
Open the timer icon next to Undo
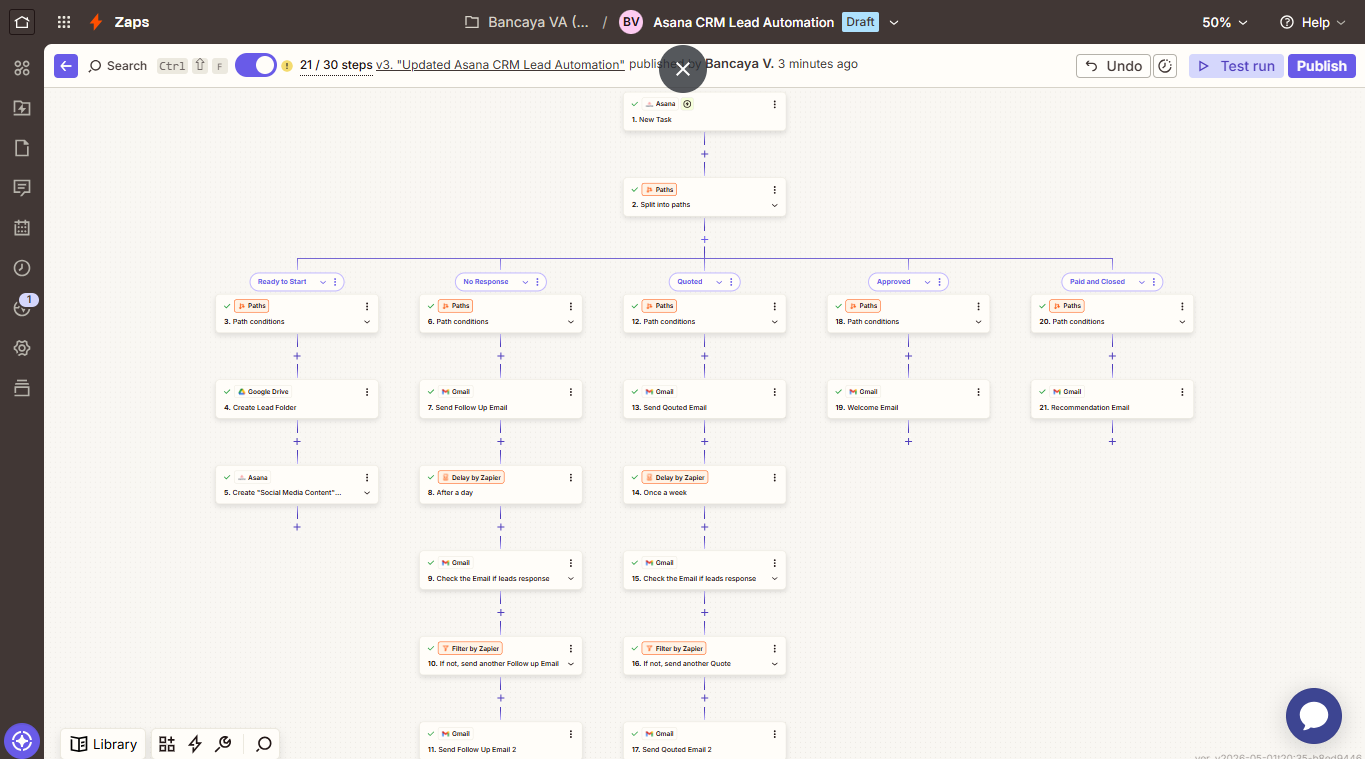point(1165,66)
